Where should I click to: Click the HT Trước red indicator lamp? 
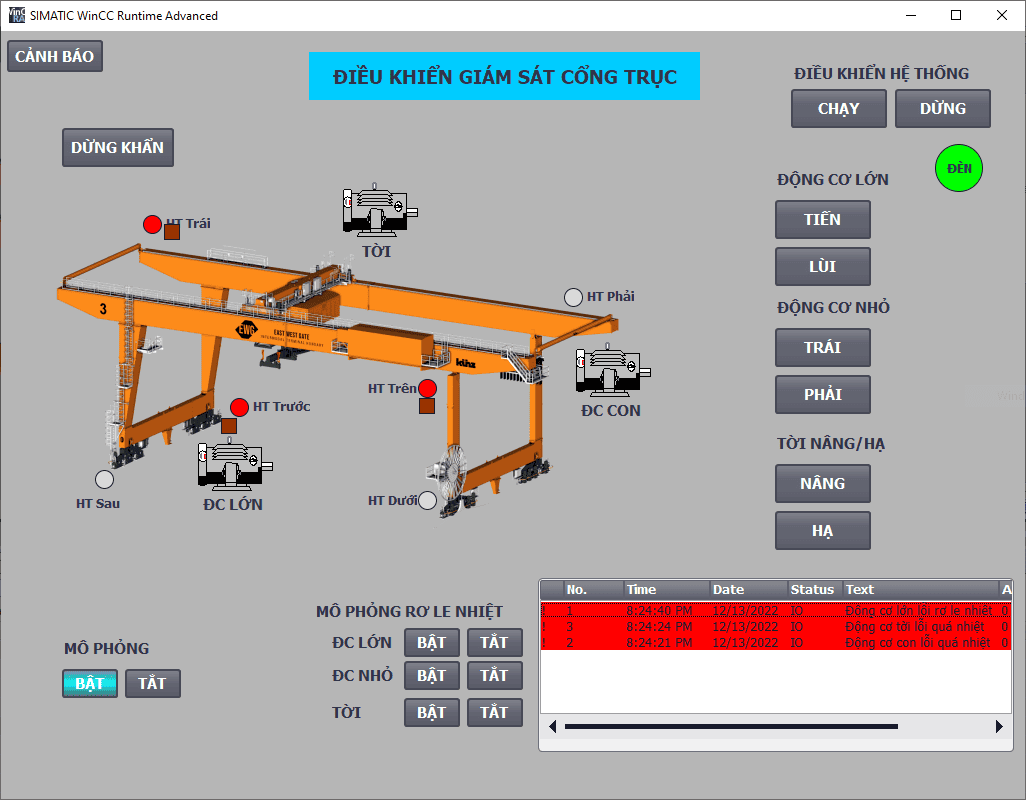[x=239, y=407]
